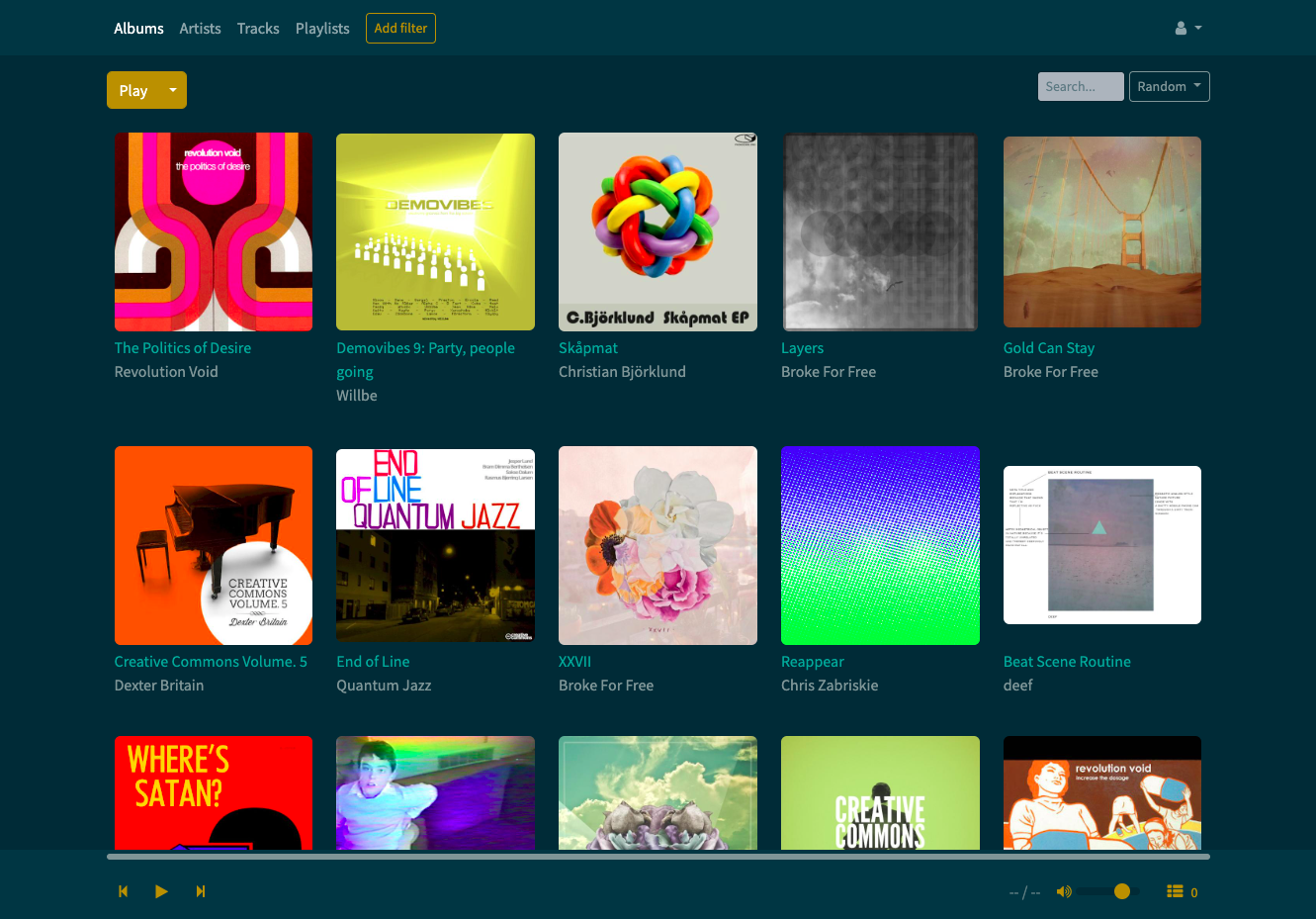Select the XXVII floral album cover
This screenshot has height=919, width=1316.
[x=658, y=546]
